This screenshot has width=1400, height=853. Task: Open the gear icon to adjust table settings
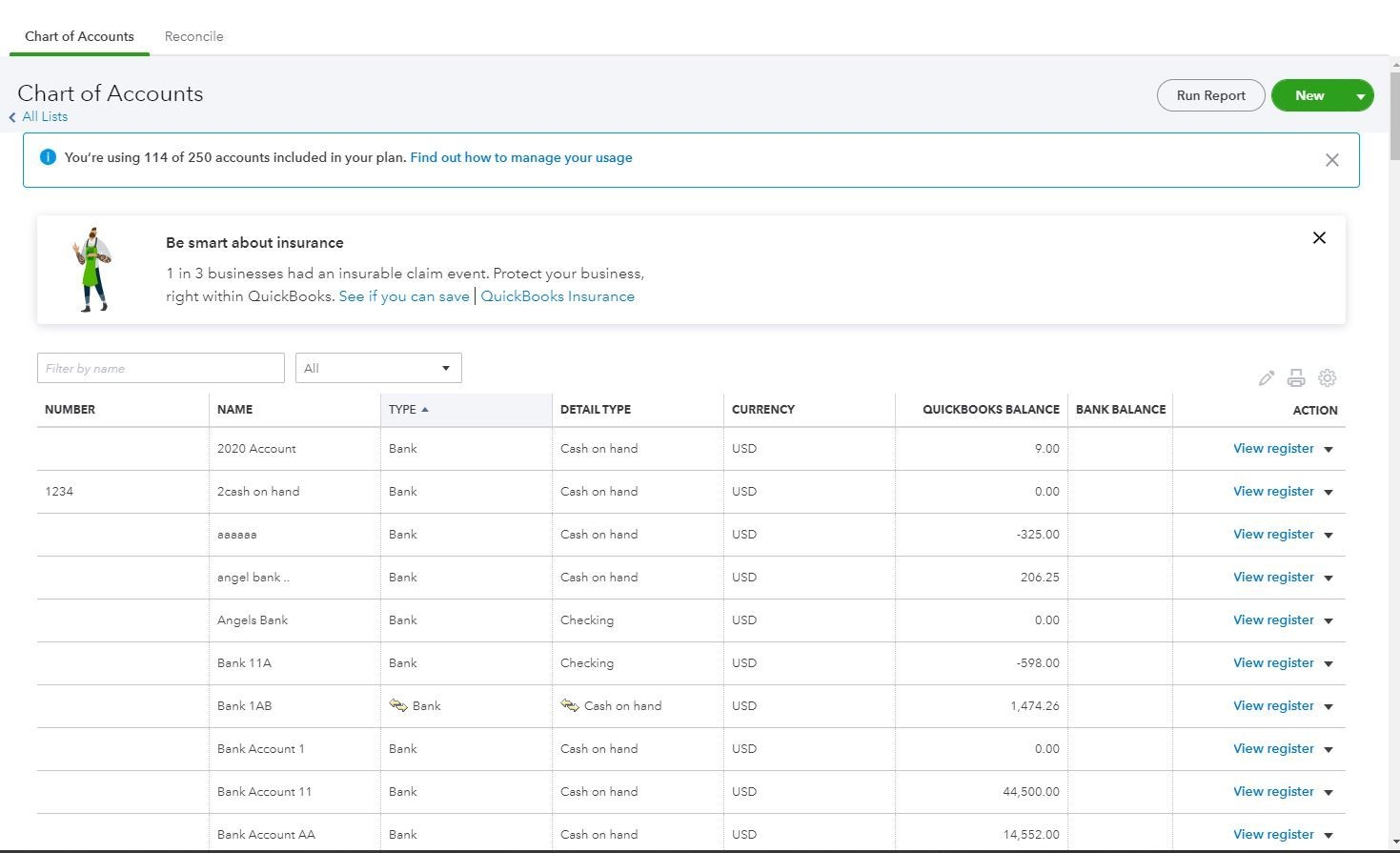[1328, 377]
